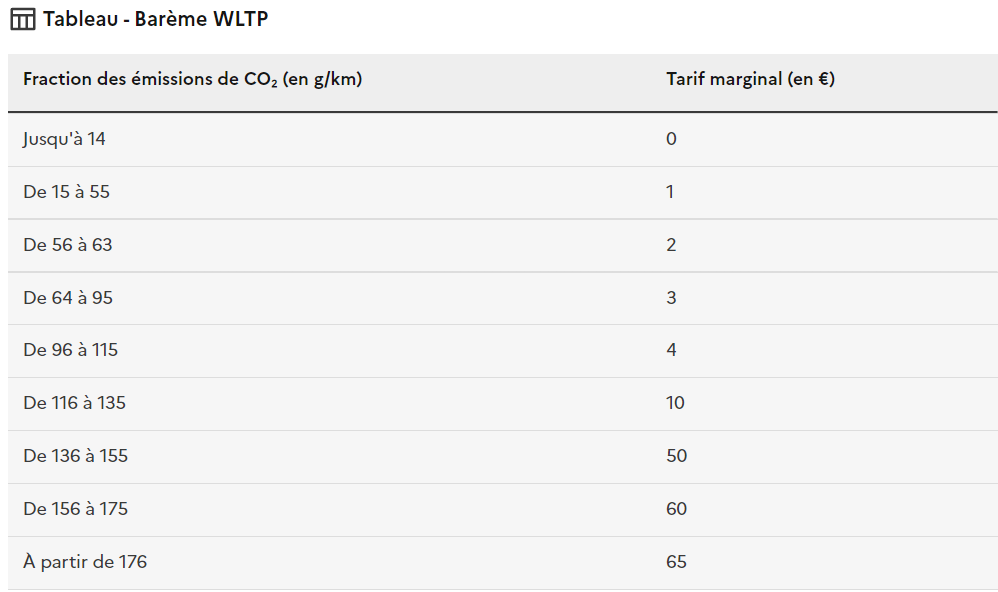Select the De 56 à 63 cell
This screenshot has width=998, height=592.
pyautogui.click(x=67, y=245)
